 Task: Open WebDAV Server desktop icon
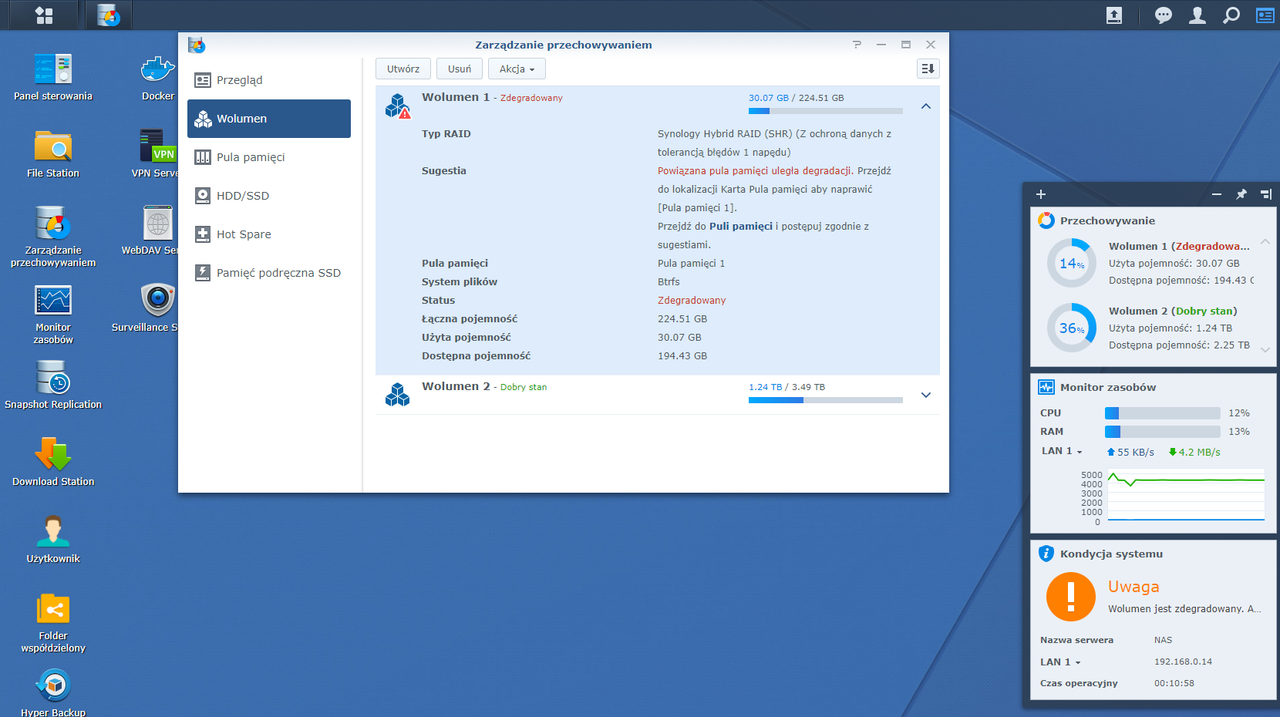pos(150,231)
